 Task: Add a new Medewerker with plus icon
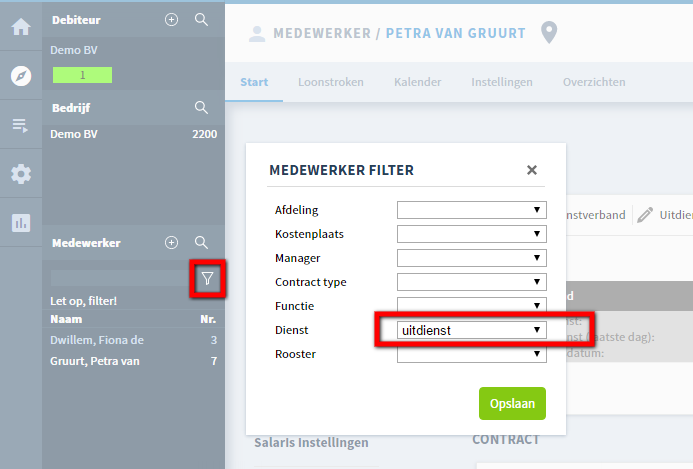(171, 242)
